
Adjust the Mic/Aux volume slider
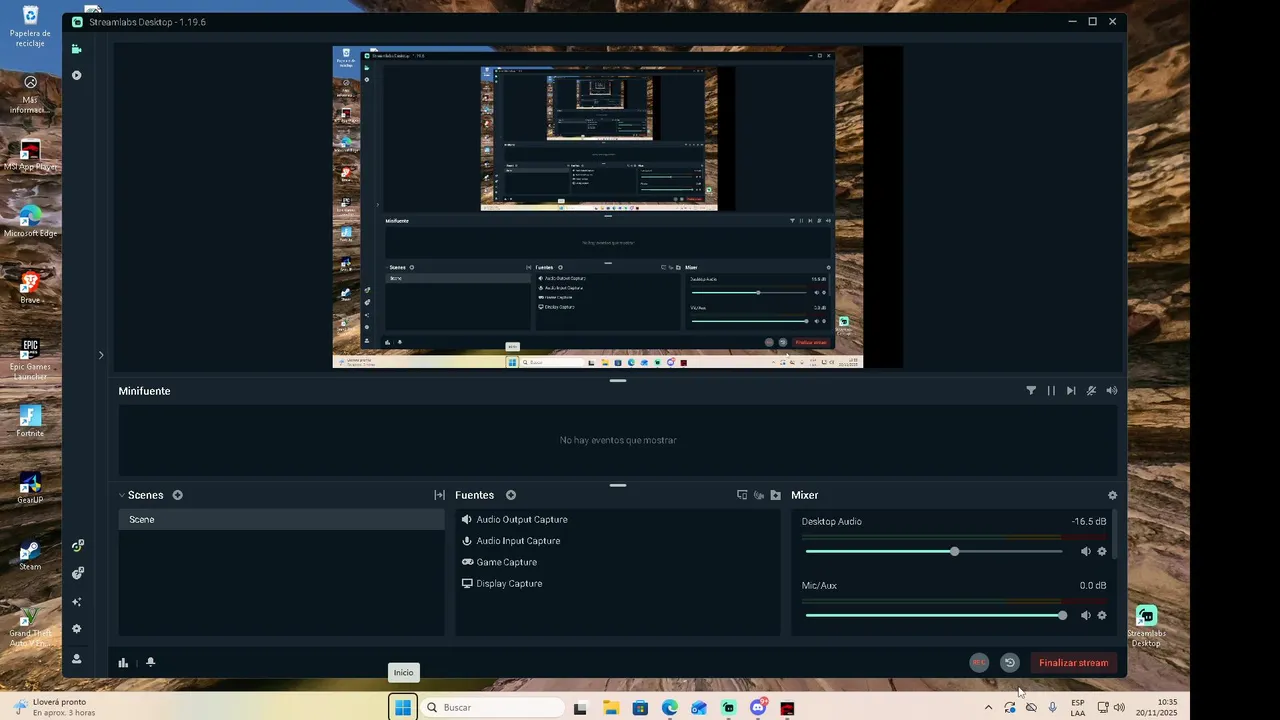[934, 615]
